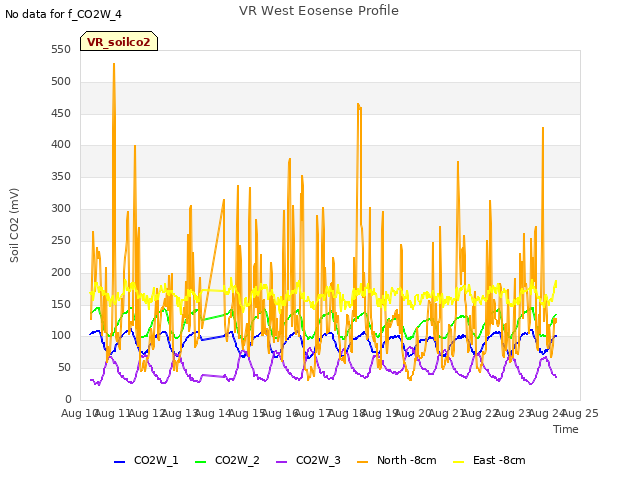Click the 550 y-axis tick label
This screenshot has width=640, height=480.
[x=61, y=50]
